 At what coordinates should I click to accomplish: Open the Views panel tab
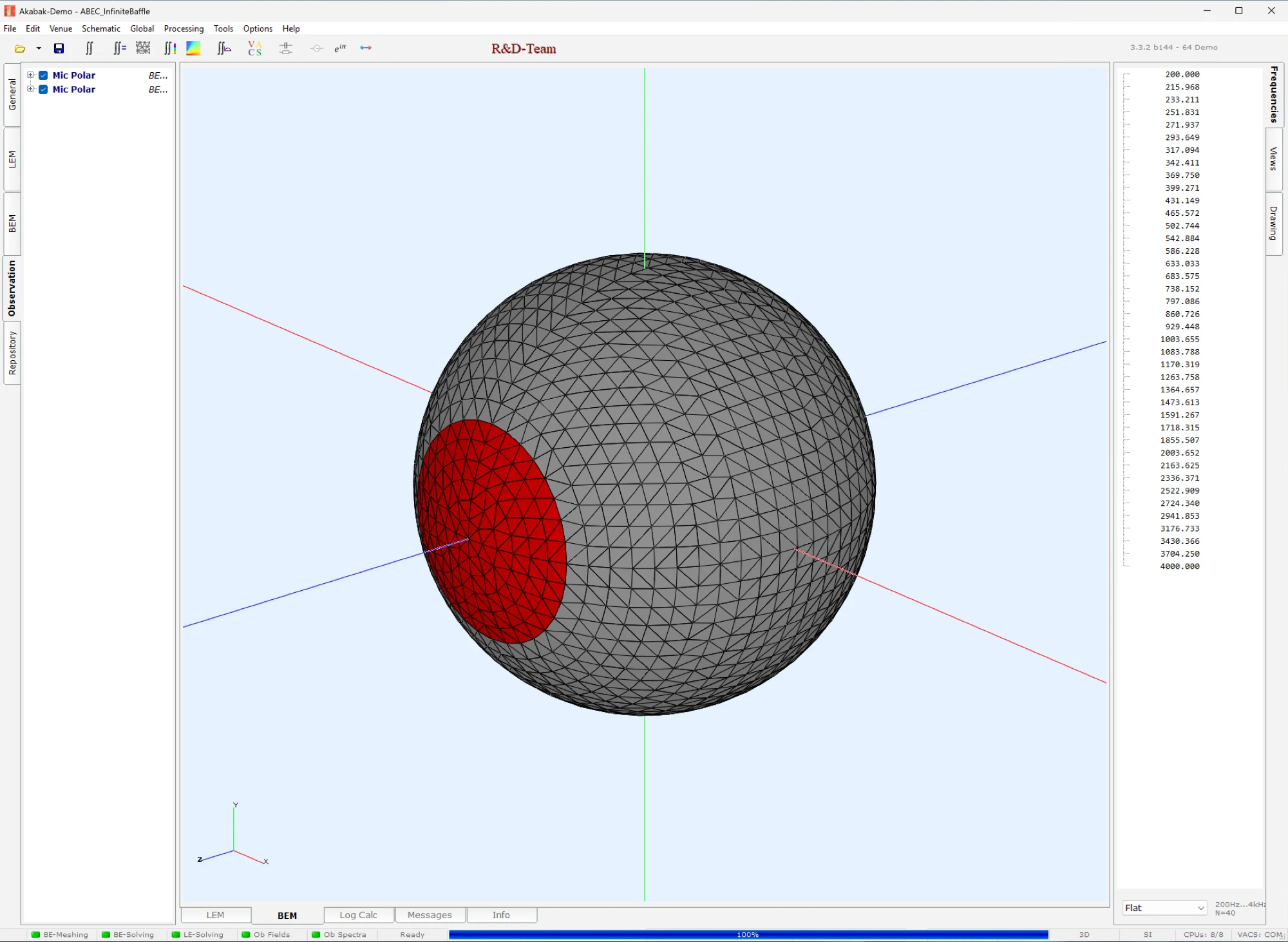coord(1274,159)
